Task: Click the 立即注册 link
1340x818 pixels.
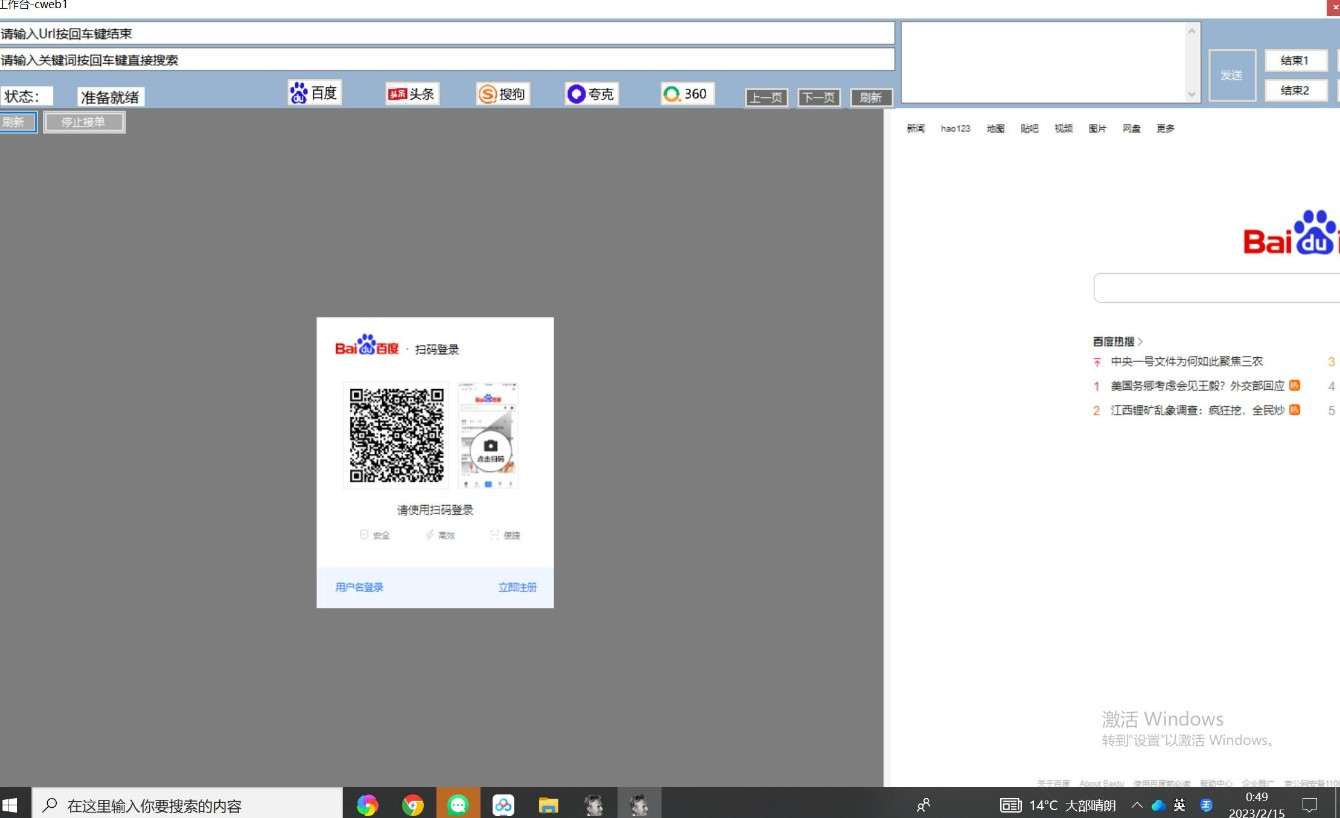Action: point(517,587)
